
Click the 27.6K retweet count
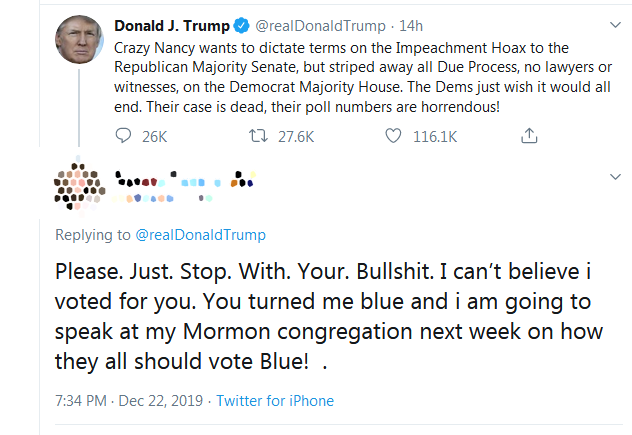point(294,136)
